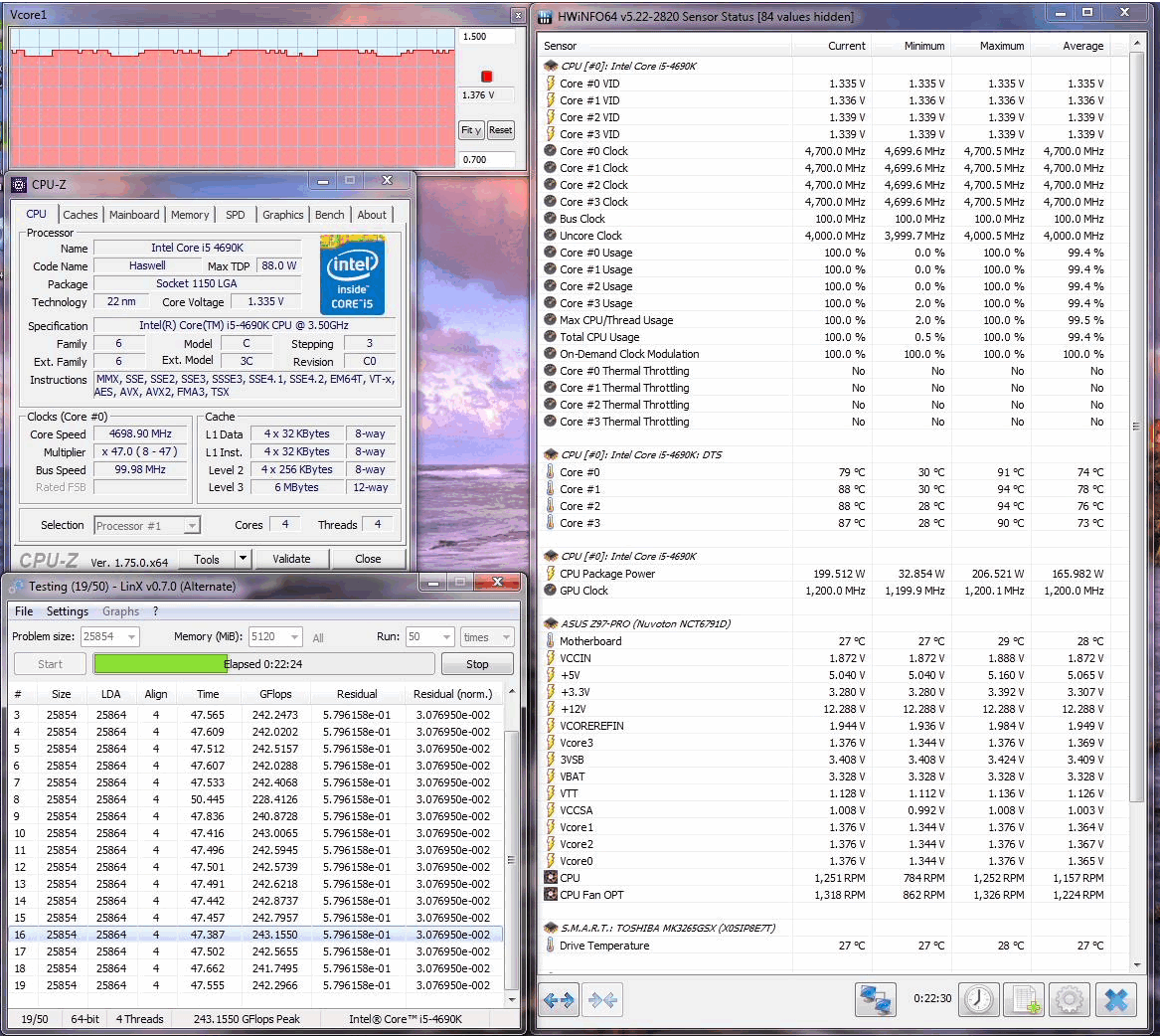Viewport: 1160px width, 1036px height.
Task: Click the Validate button in CPU-Z
Action: click(x=291, y=559)
